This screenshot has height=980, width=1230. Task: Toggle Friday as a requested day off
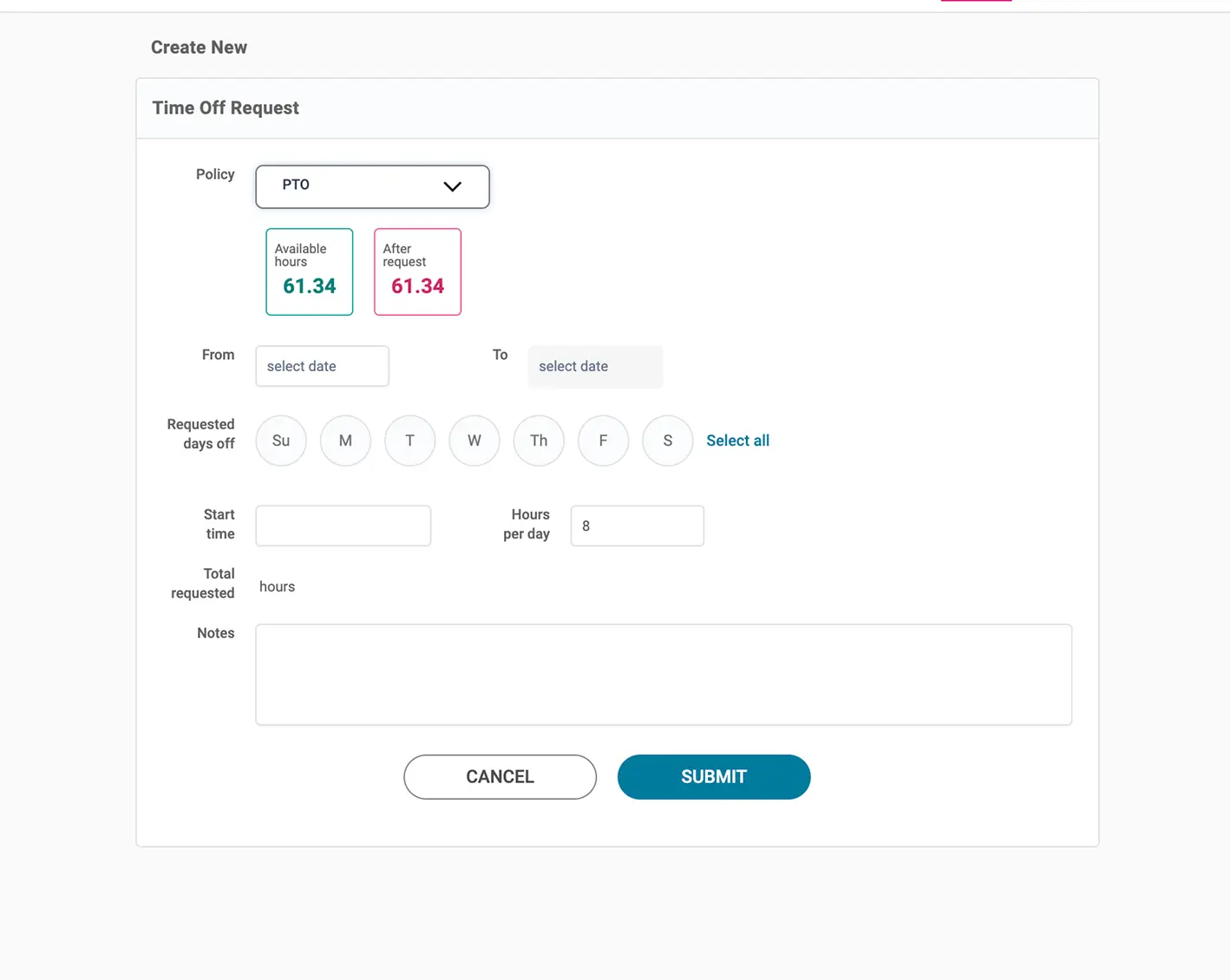tap(603, 441)
